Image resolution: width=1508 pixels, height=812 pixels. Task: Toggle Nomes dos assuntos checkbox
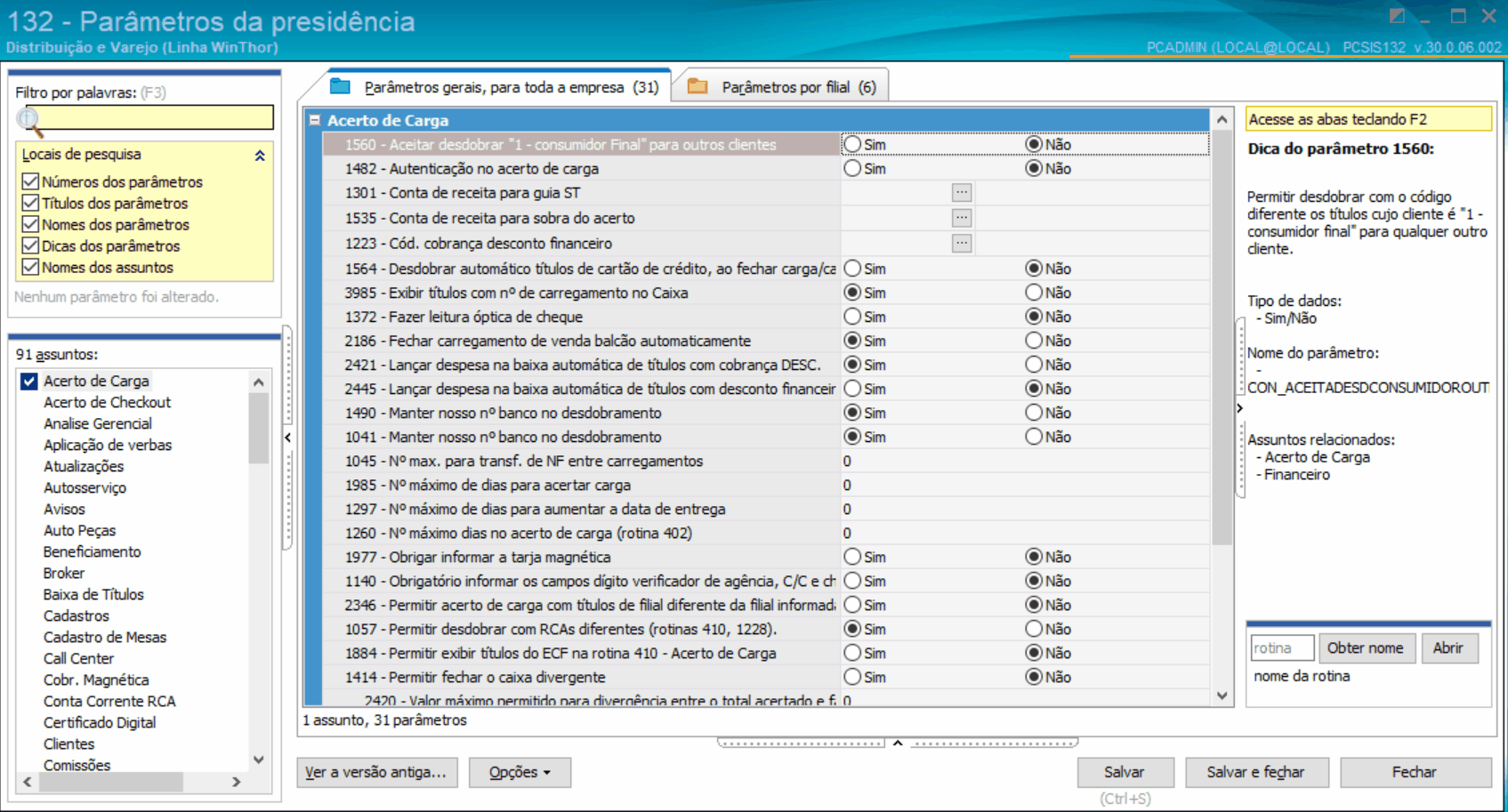tap(30, 267)
